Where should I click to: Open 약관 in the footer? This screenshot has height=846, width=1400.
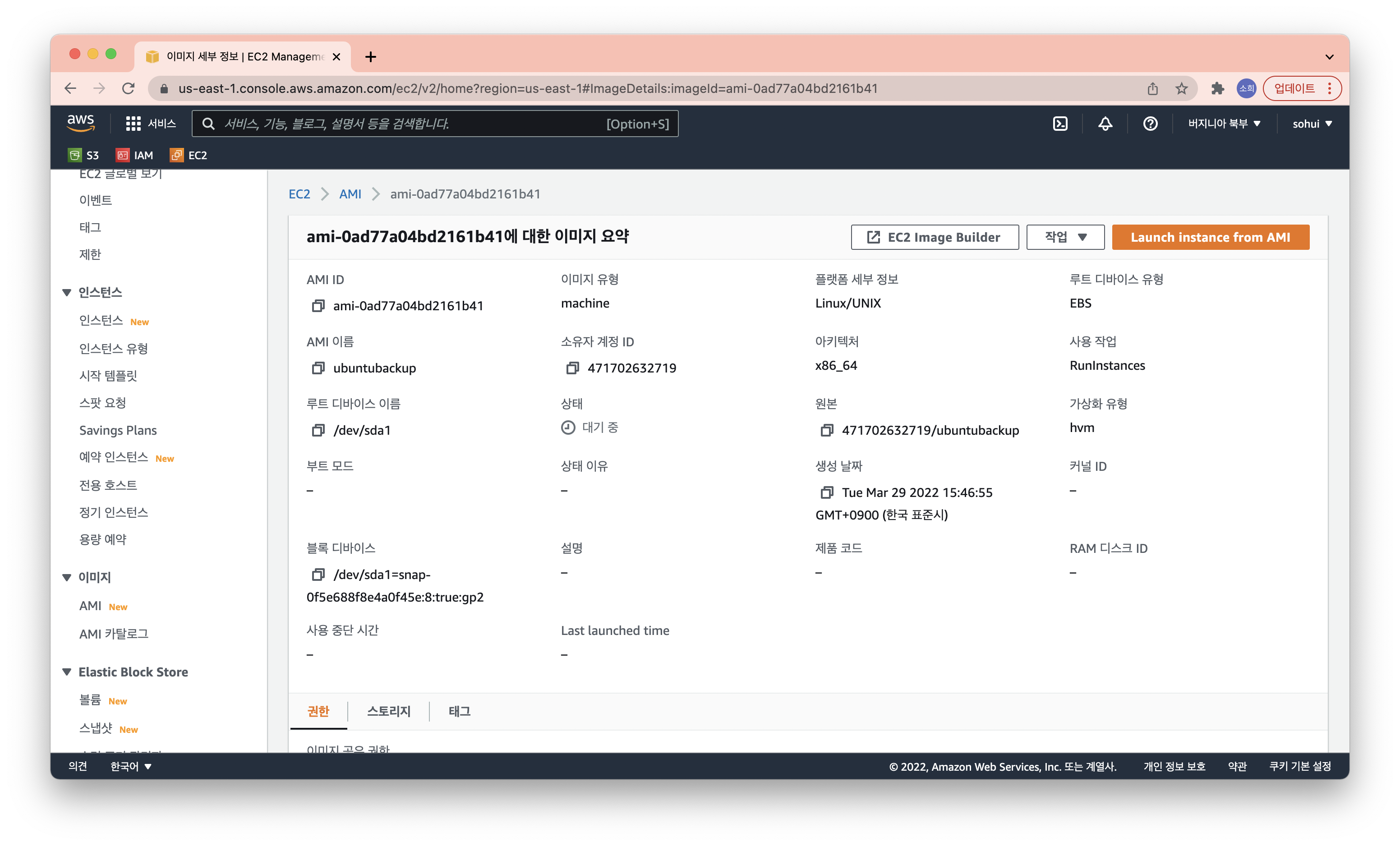click(x=1237, y=767)
